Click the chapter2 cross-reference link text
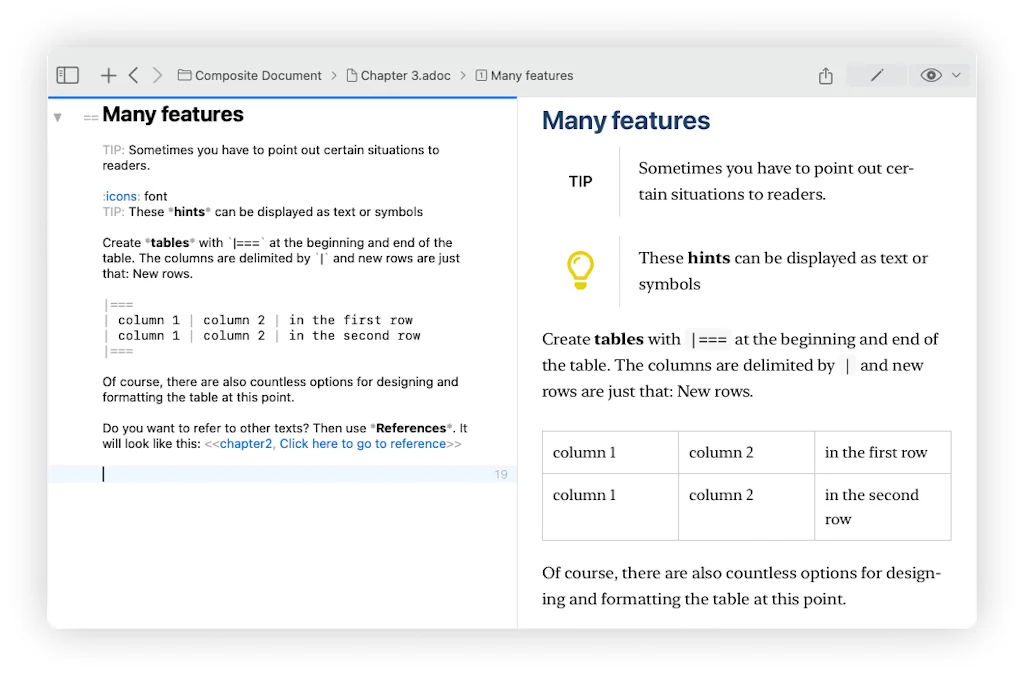The height and width of the screenshot is (676, 1024). tap(245, 444)
